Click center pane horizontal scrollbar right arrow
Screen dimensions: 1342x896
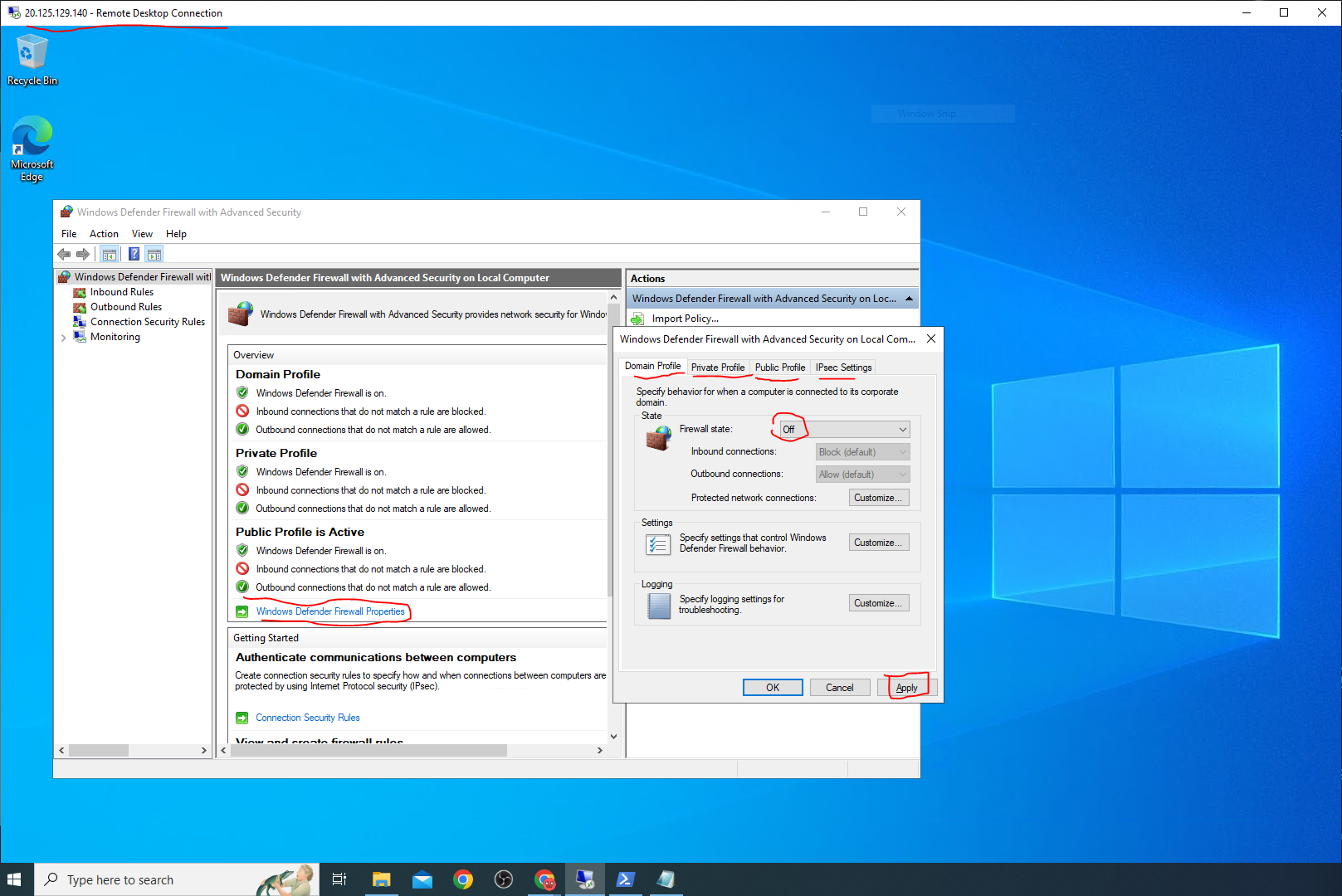tap(600, 750)
